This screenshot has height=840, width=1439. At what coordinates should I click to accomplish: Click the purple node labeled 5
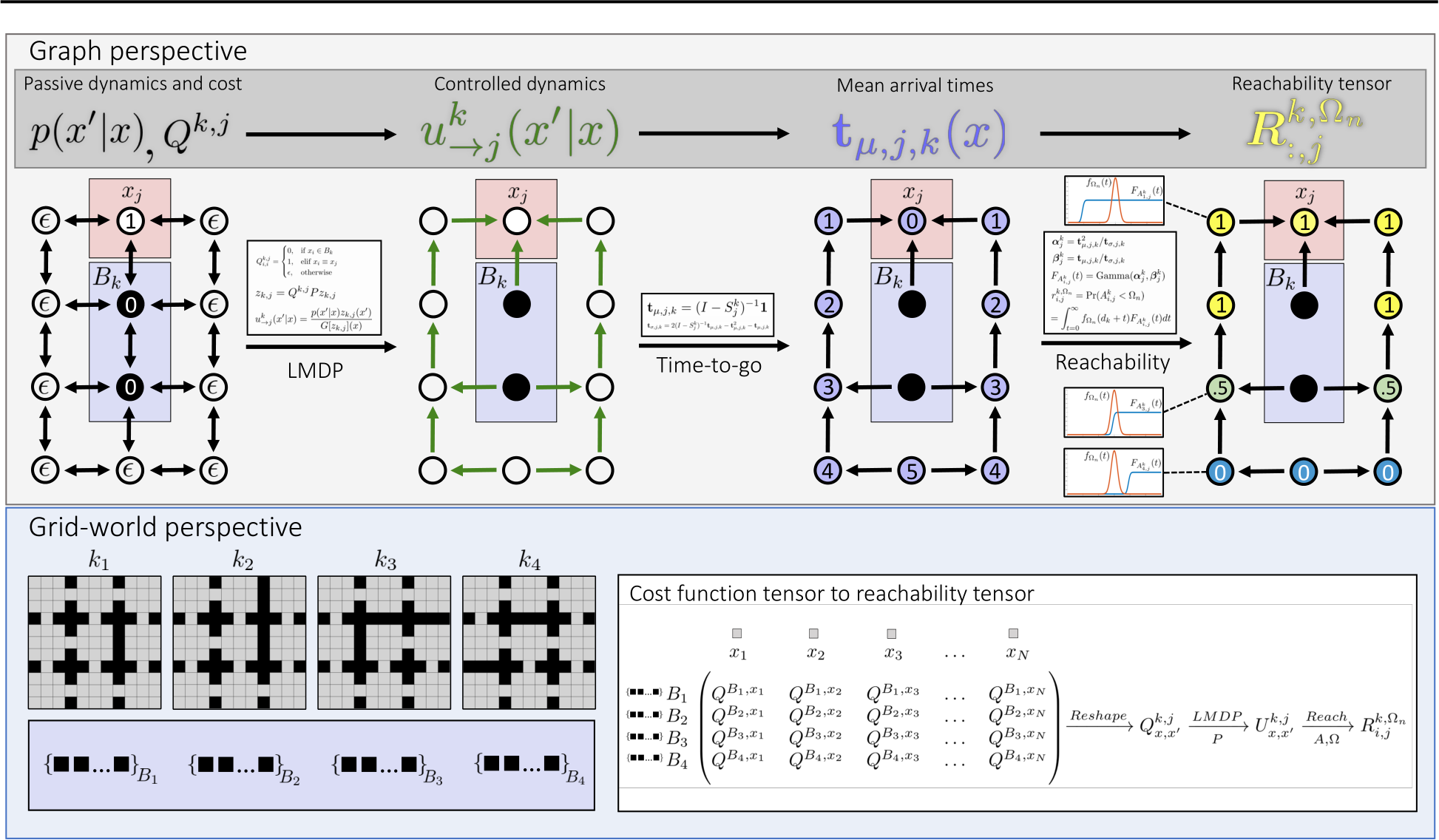click(x=912, y=470)
